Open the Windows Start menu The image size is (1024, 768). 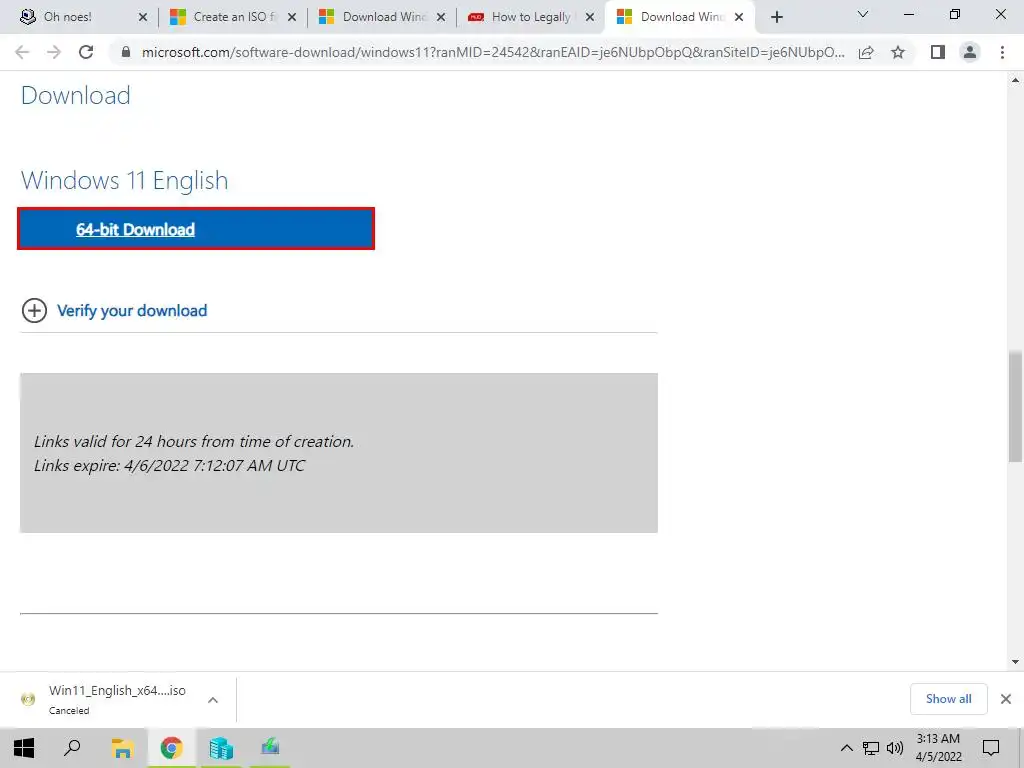24,748
